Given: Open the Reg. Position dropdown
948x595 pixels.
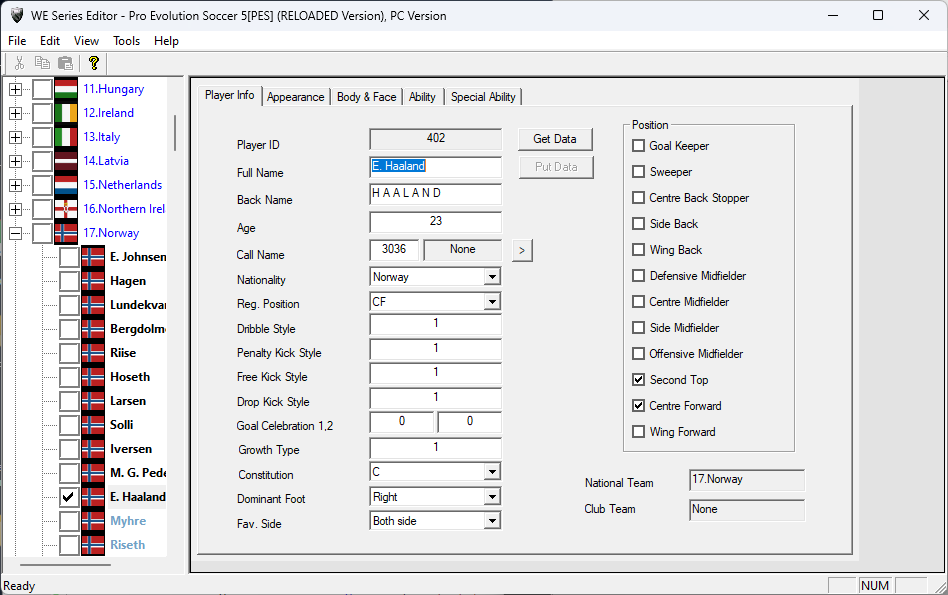Looking at the screenshot, I should (x=492, y=302).
